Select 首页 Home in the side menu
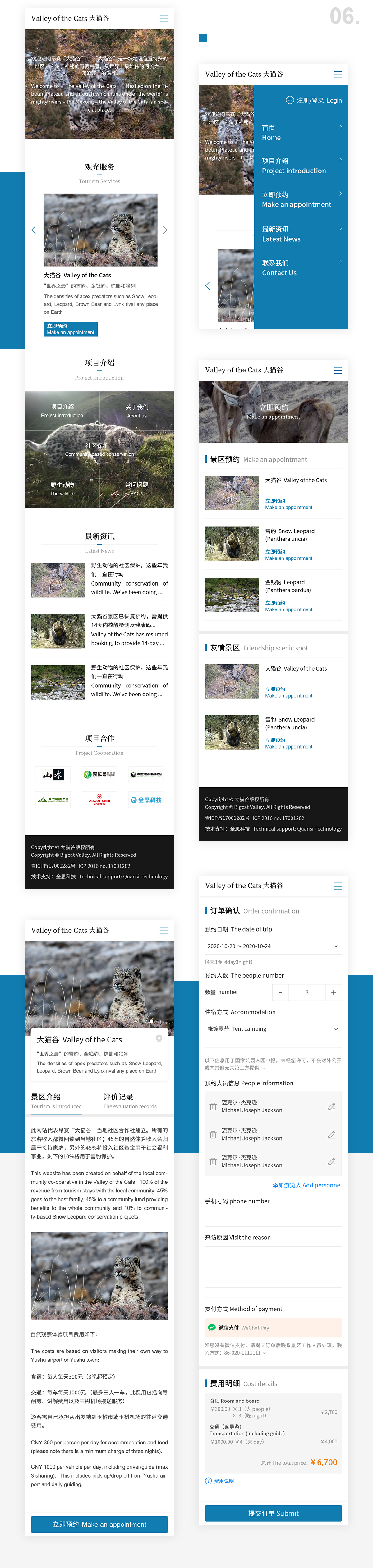Screen dimensions: 373x1568 point(271,133)
